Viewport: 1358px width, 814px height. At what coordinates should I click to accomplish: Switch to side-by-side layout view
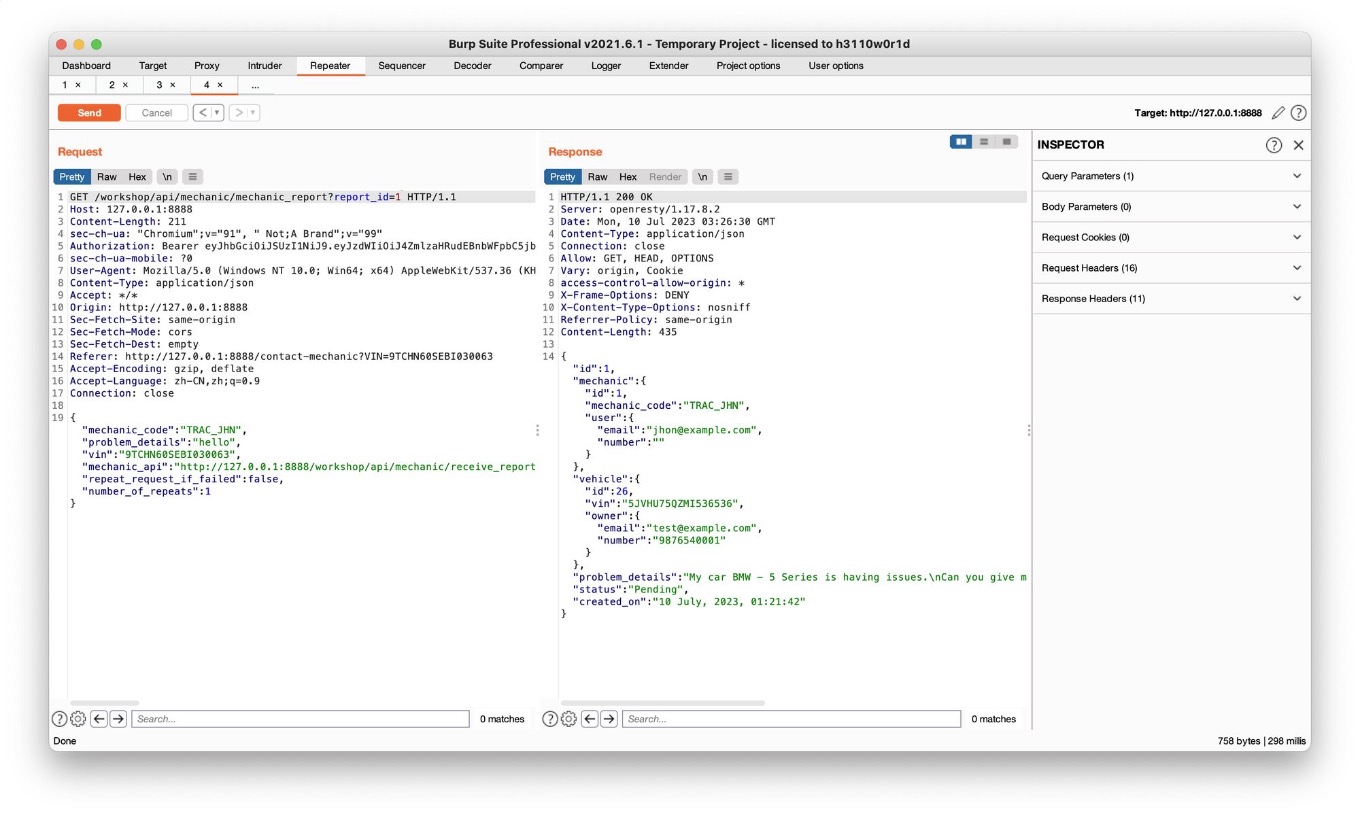click(x=961, y=142)
